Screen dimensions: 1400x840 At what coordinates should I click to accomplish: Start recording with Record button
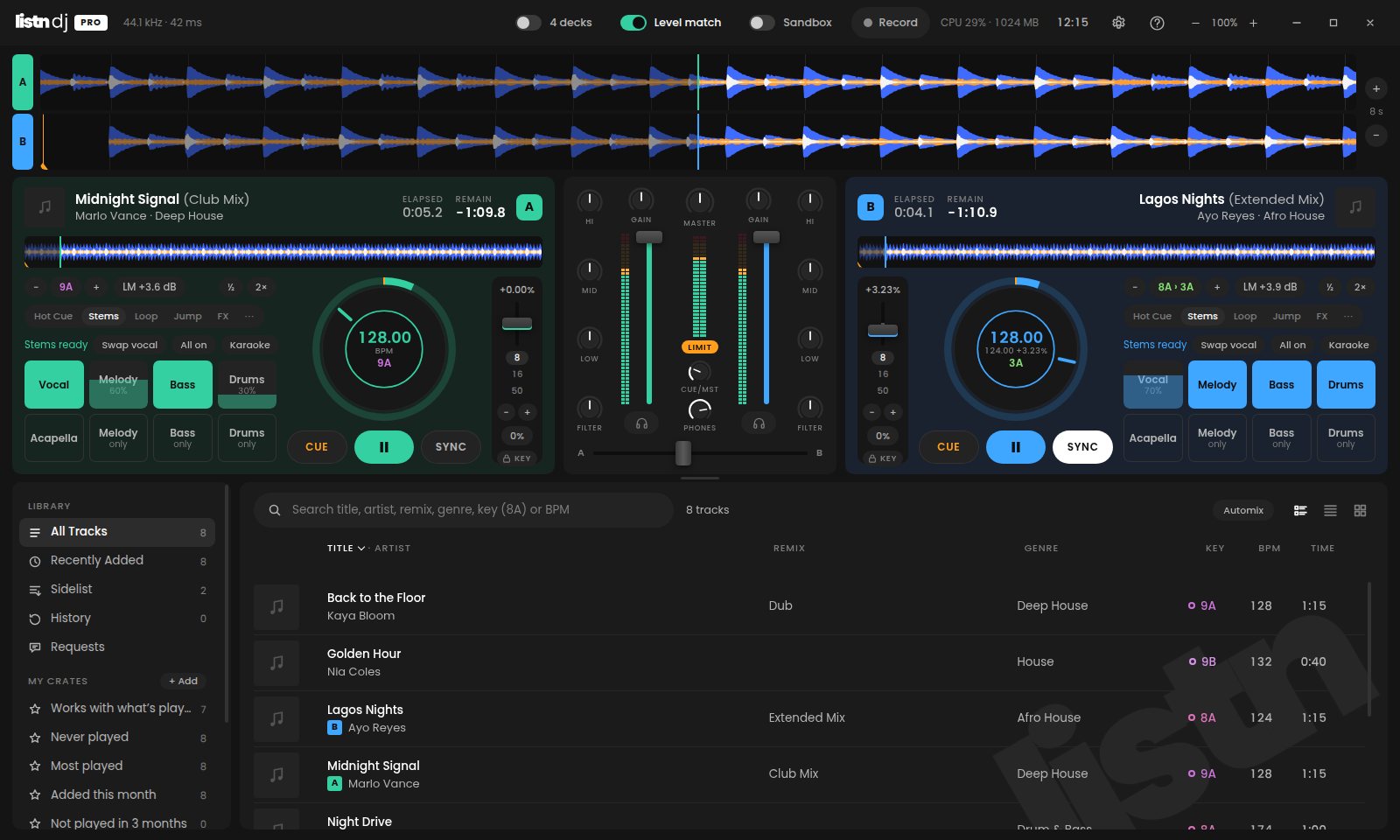891,23
